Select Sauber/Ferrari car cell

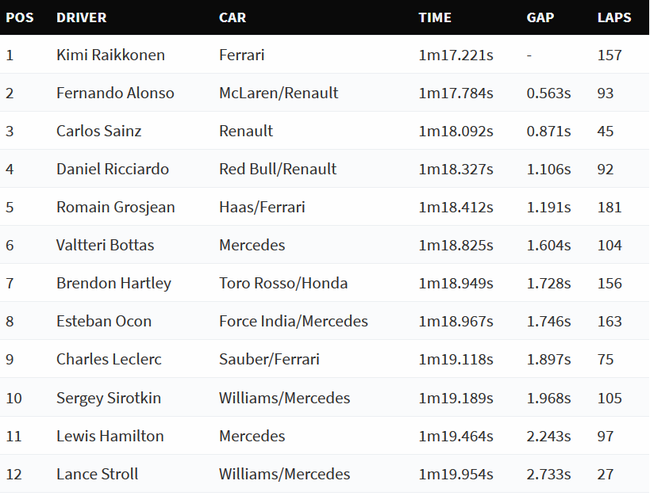tap(269, 359)
